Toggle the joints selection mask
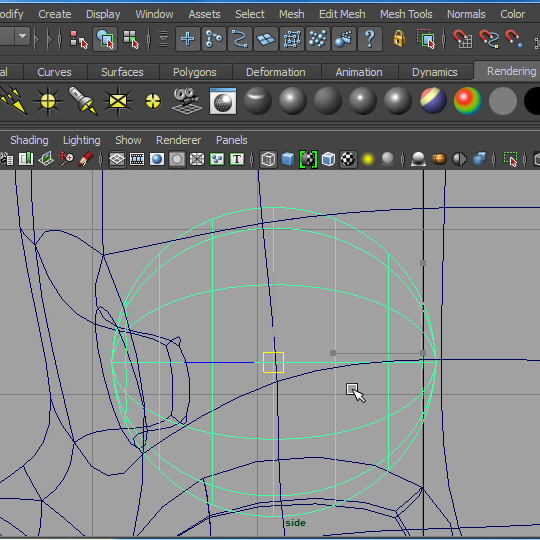Viewport: 540px width, 540px height. tap(214, 39)
